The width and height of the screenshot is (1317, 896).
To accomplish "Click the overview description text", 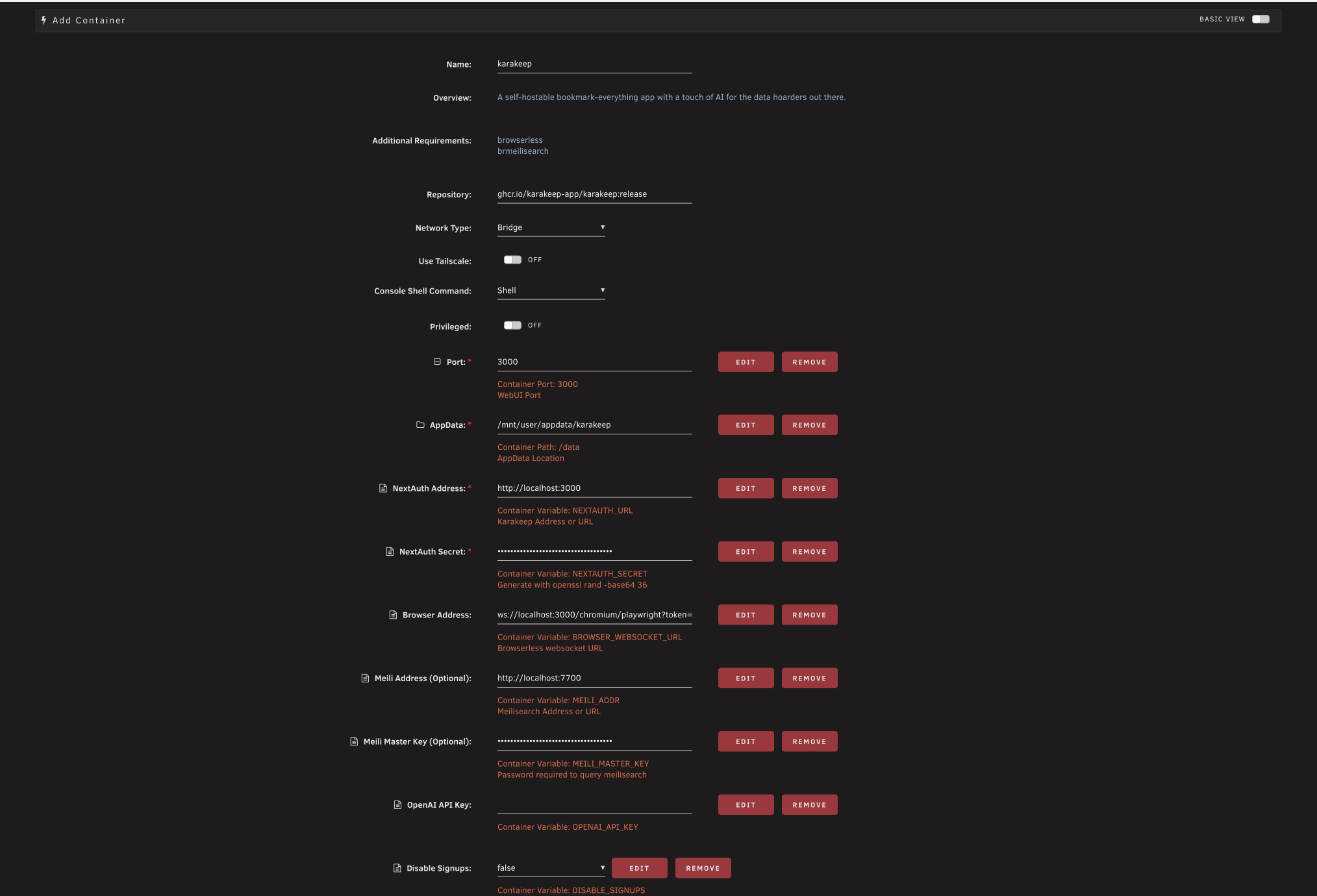I will [671, 97].
